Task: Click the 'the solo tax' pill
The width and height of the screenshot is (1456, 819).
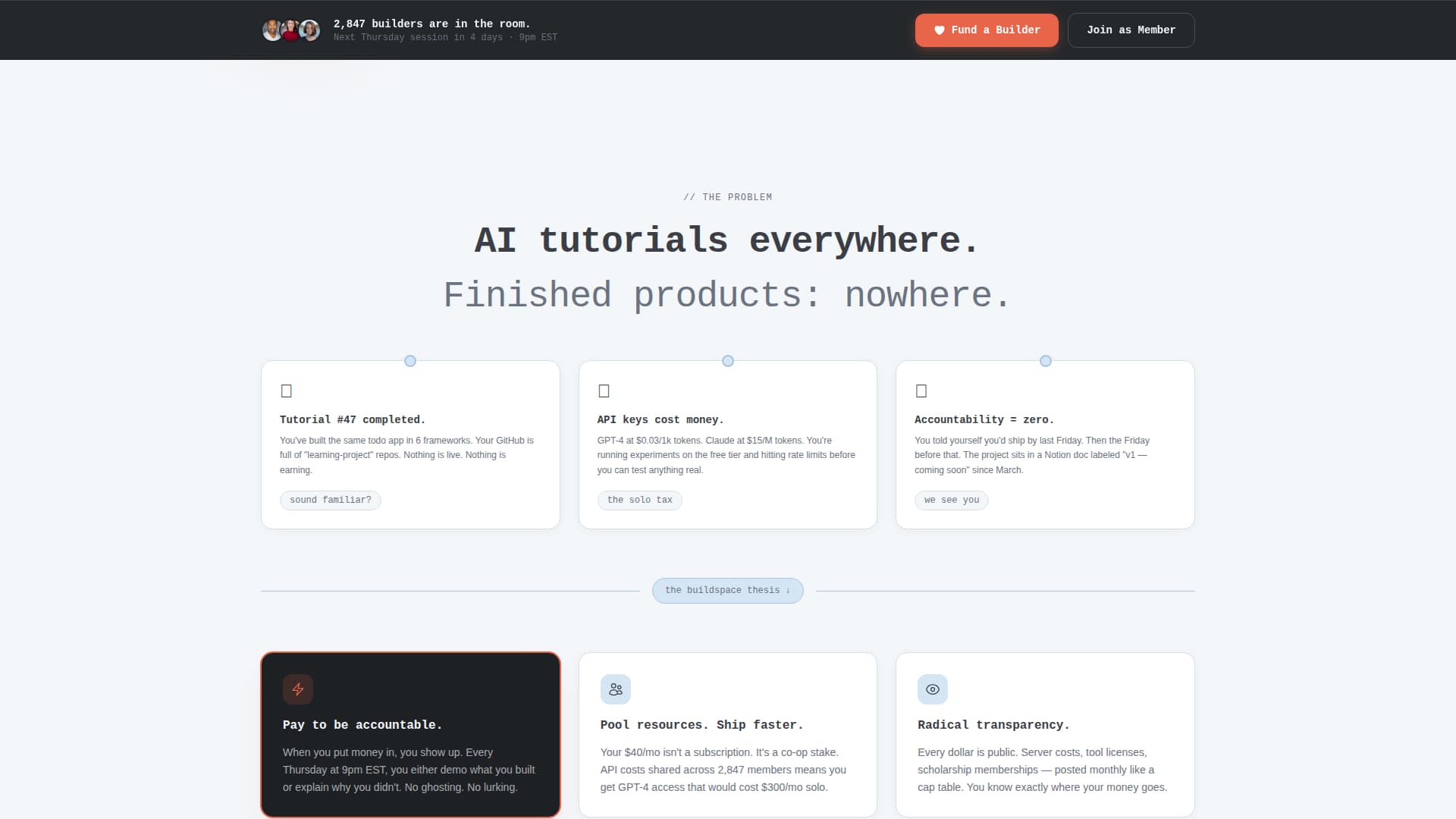Action: [x=639, y=500]
